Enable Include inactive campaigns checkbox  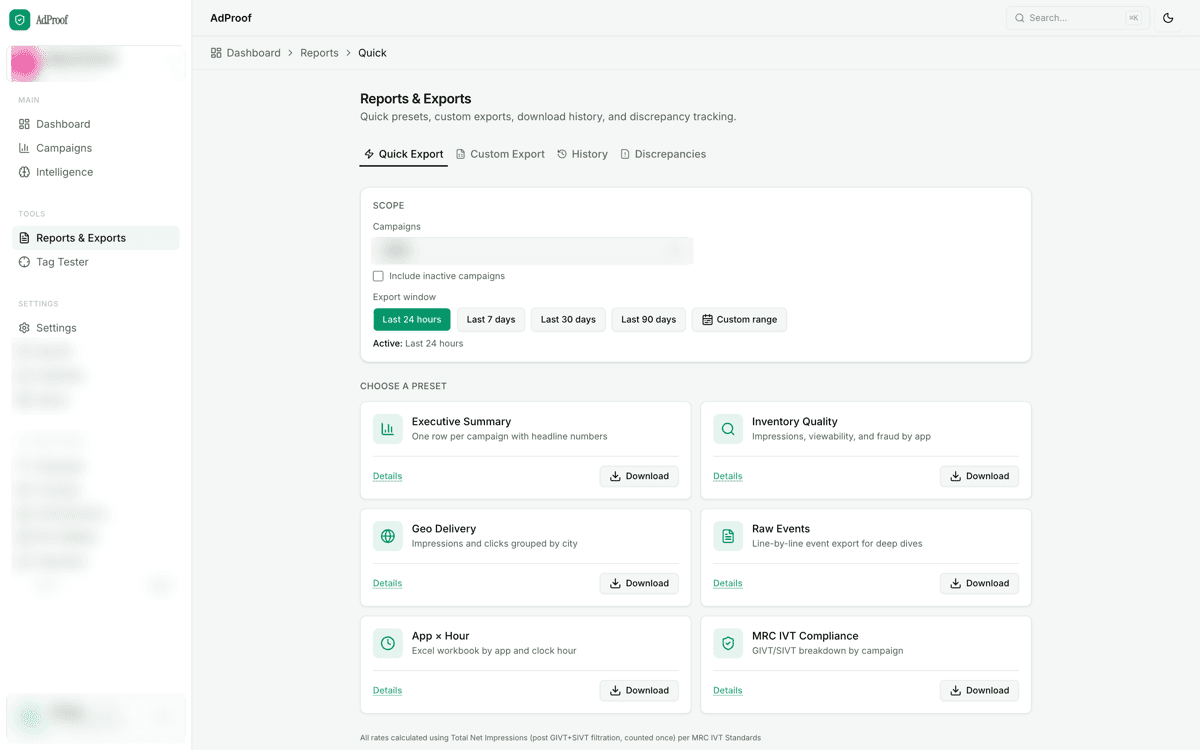[x=378, y=276]
